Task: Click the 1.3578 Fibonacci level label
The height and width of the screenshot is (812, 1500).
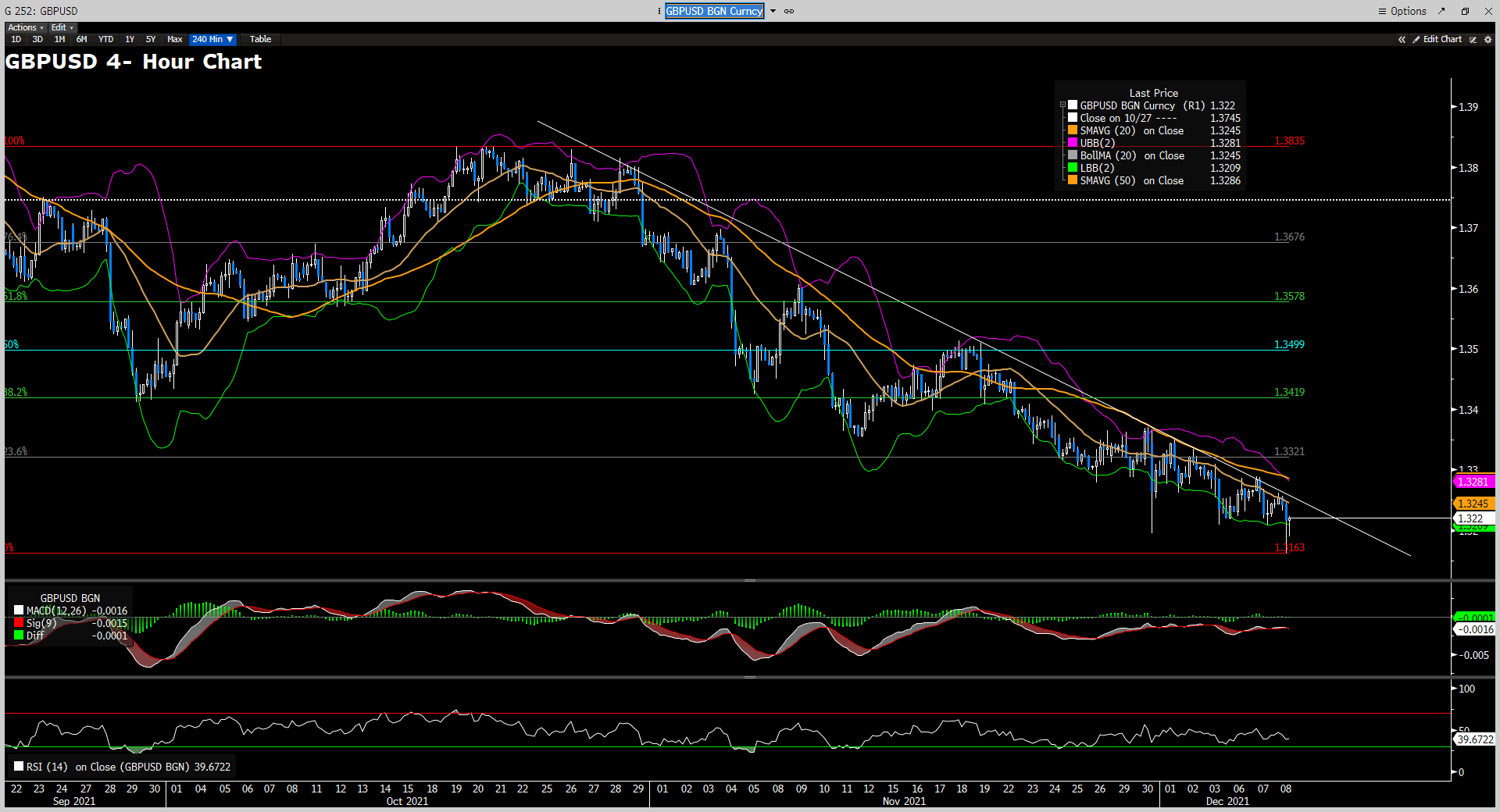Action: tap(1289, 296)
